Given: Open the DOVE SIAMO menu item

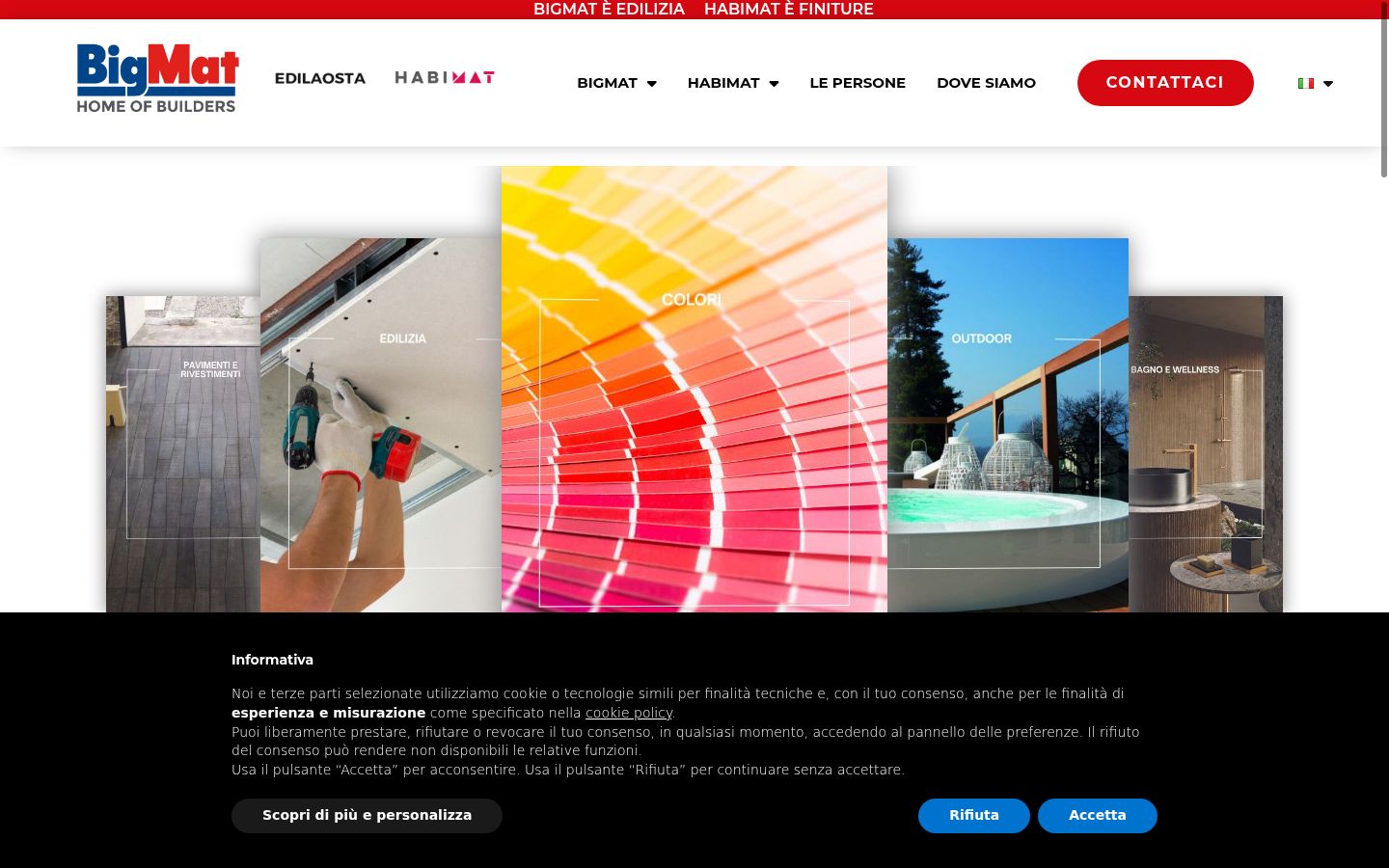Looking at the screenshot, I should pyautogui.click(x=986, y=83).
